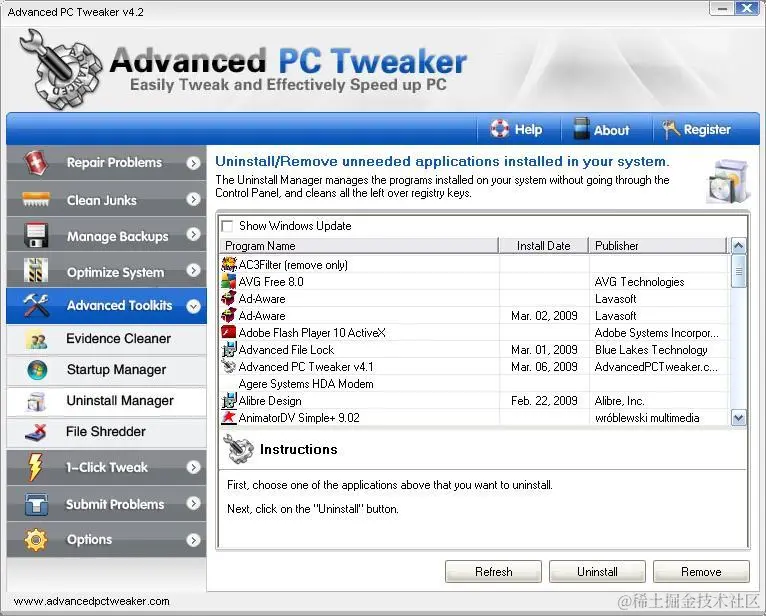Click the AC3Filter program icon
766x616 pixels.
coord(229,265)
